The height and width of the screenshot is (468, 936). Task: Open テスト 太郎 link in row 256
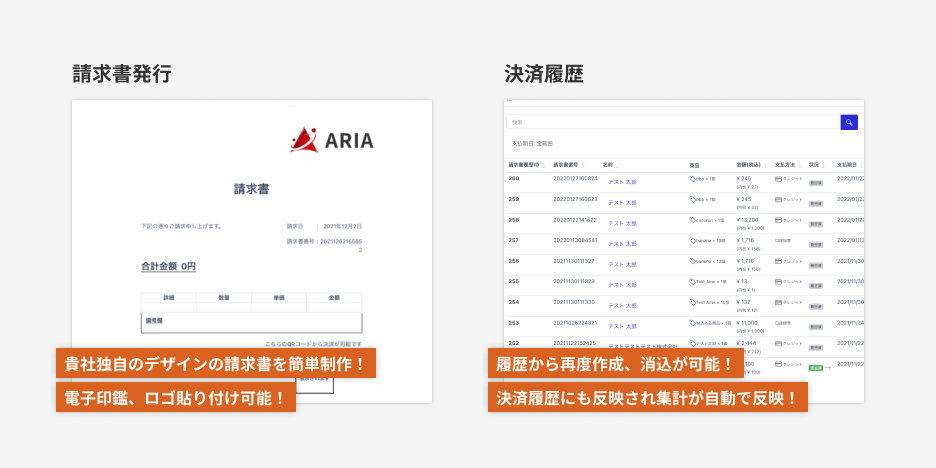pos(623,264)
